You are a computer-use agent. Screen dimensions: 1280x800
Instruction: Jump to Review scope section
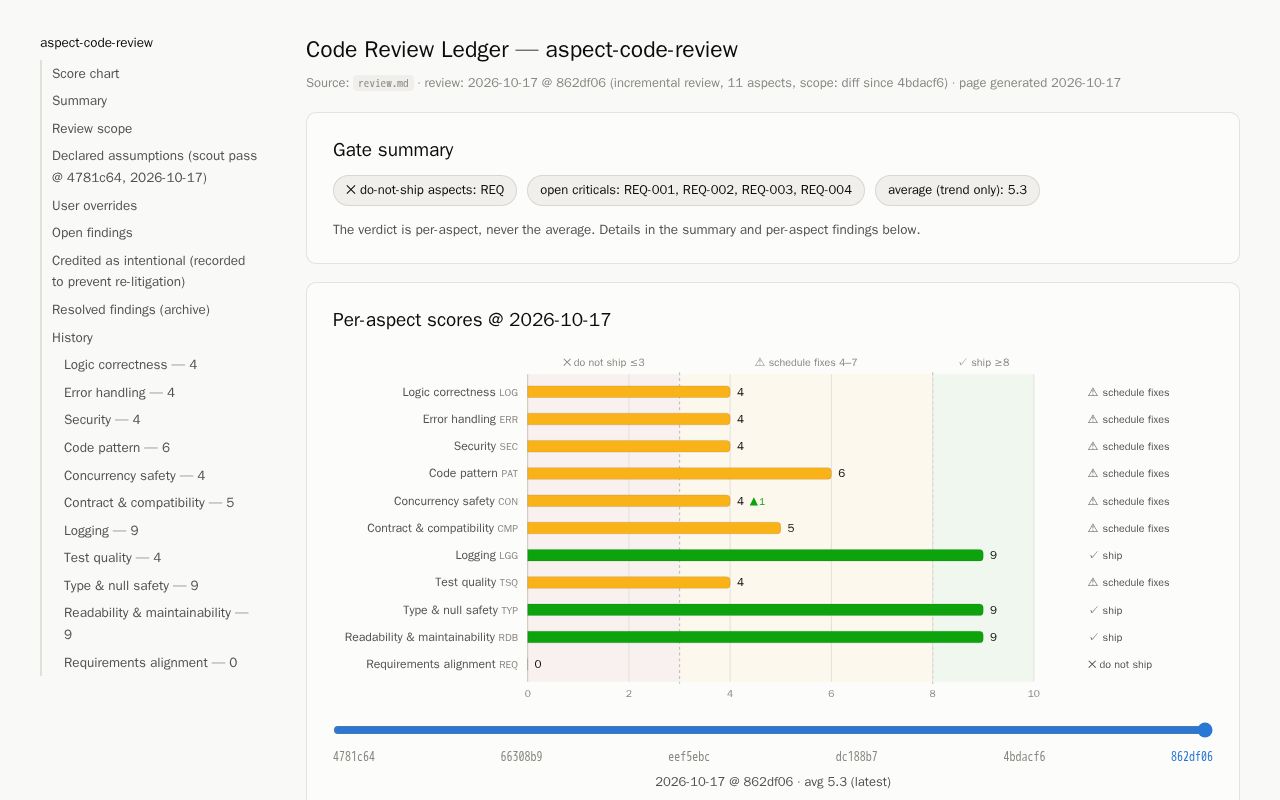[x=92, y=128]
